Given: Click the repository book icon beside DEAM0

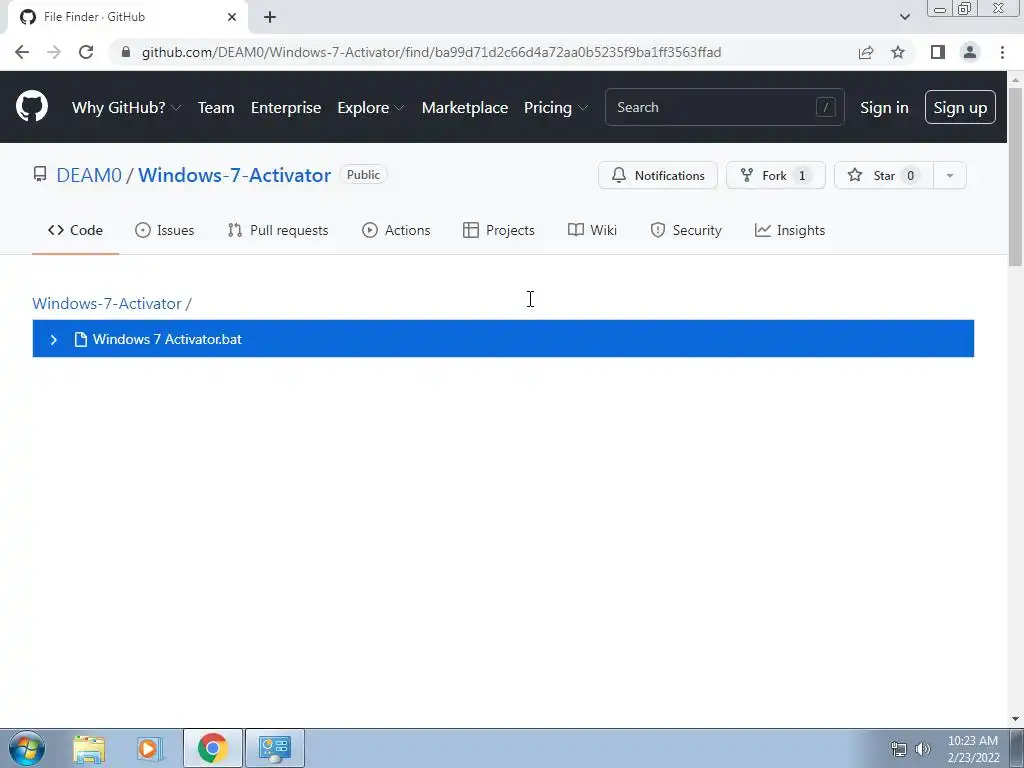Looking at the screenshot, I should (40, 174).
